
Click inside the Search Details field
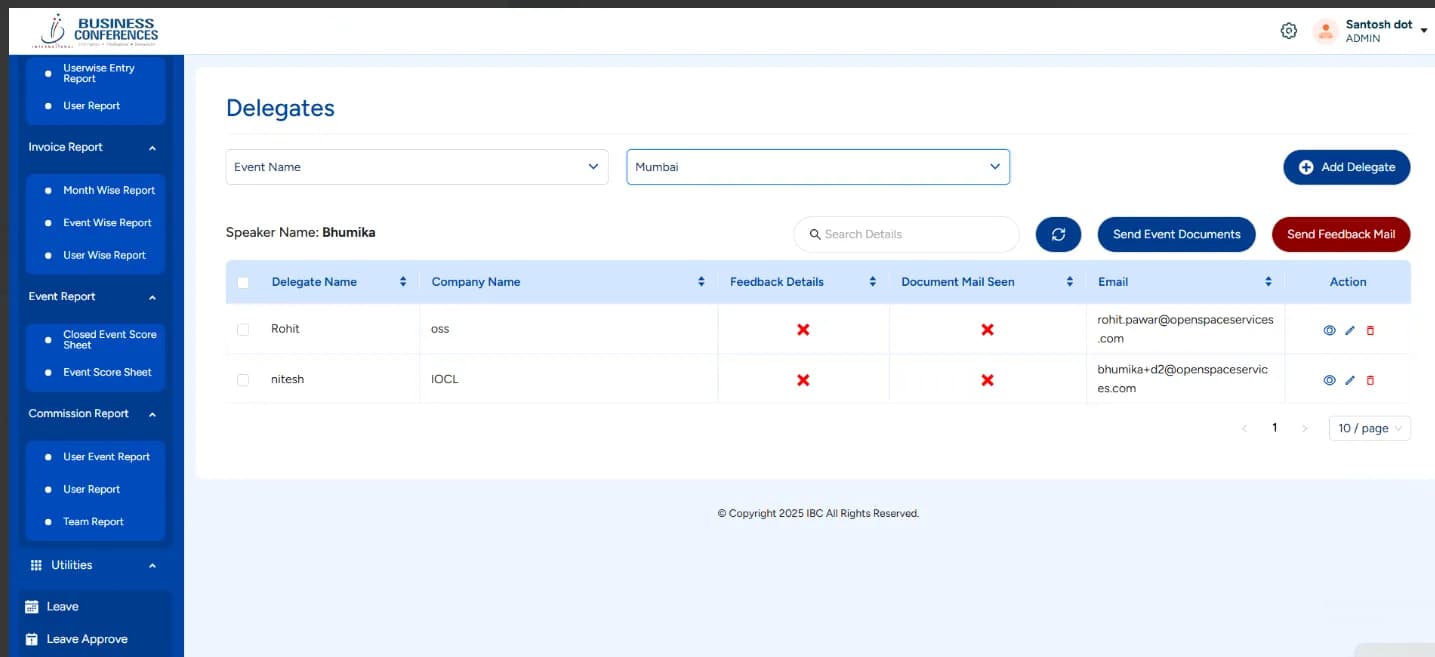[906, 234]
